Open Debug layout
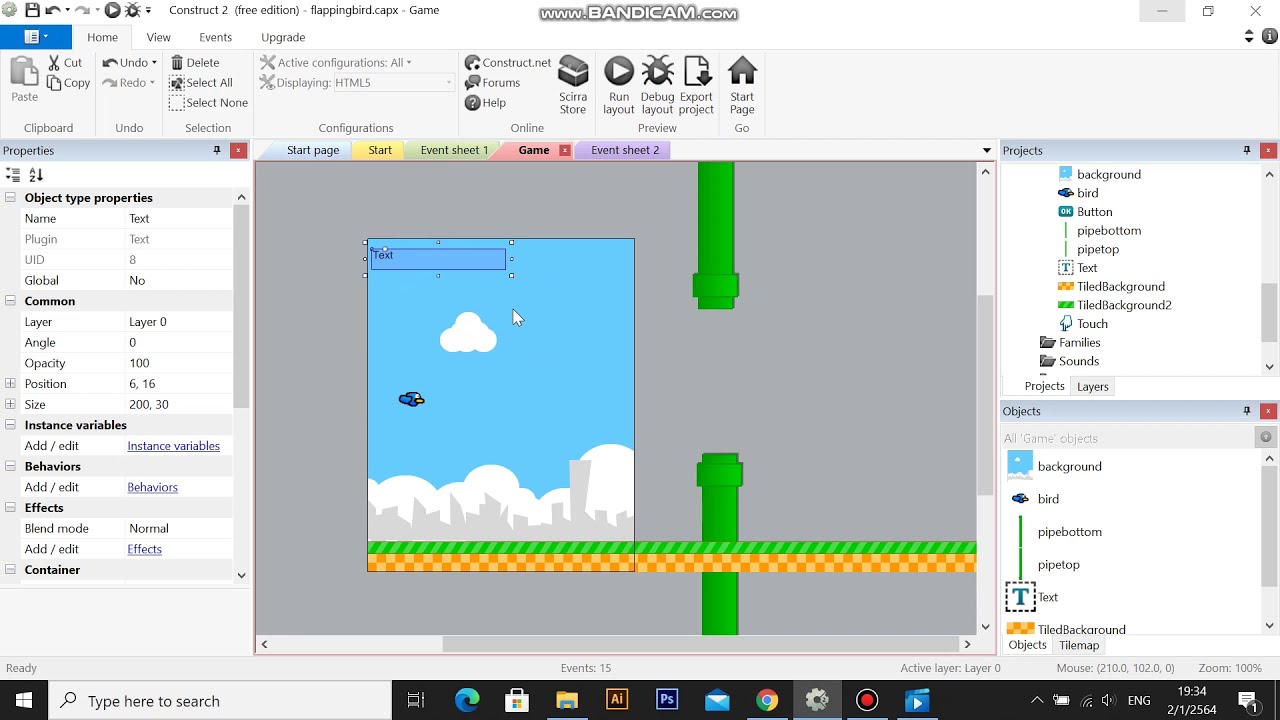 coord(657,86)
